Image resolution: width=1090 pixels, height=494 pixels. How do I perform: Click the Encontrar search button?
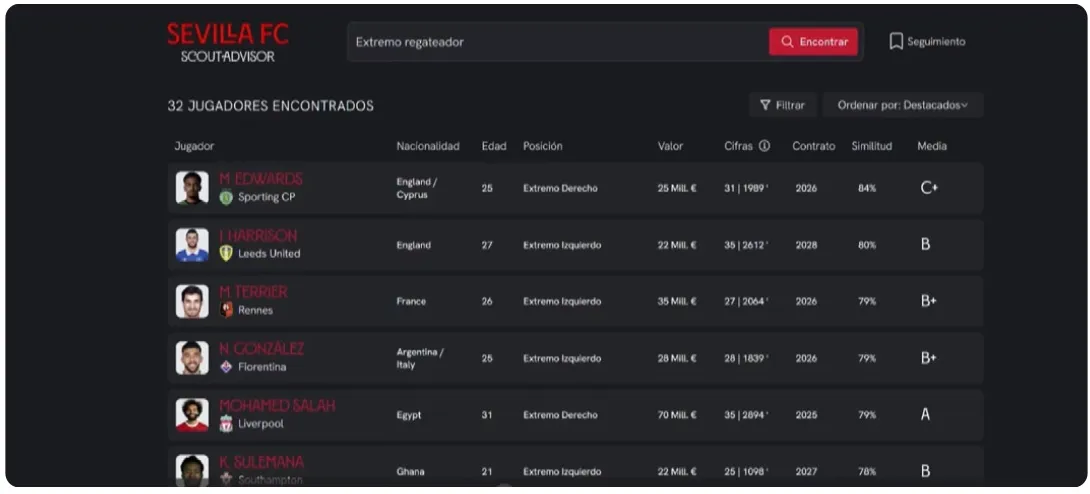[x=813, y=42]
